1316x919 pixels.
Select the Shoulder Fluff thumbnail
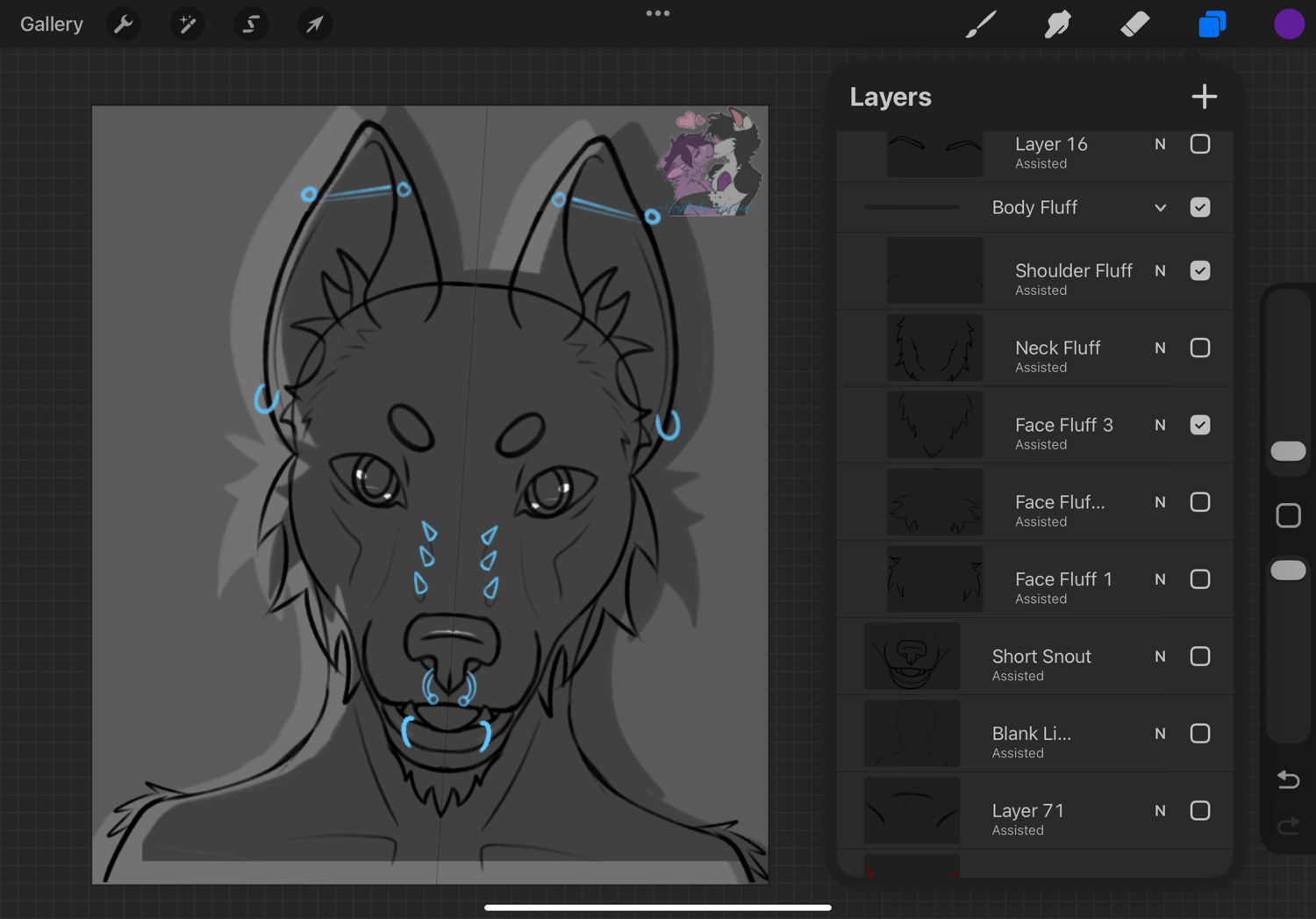click(935, 270)
